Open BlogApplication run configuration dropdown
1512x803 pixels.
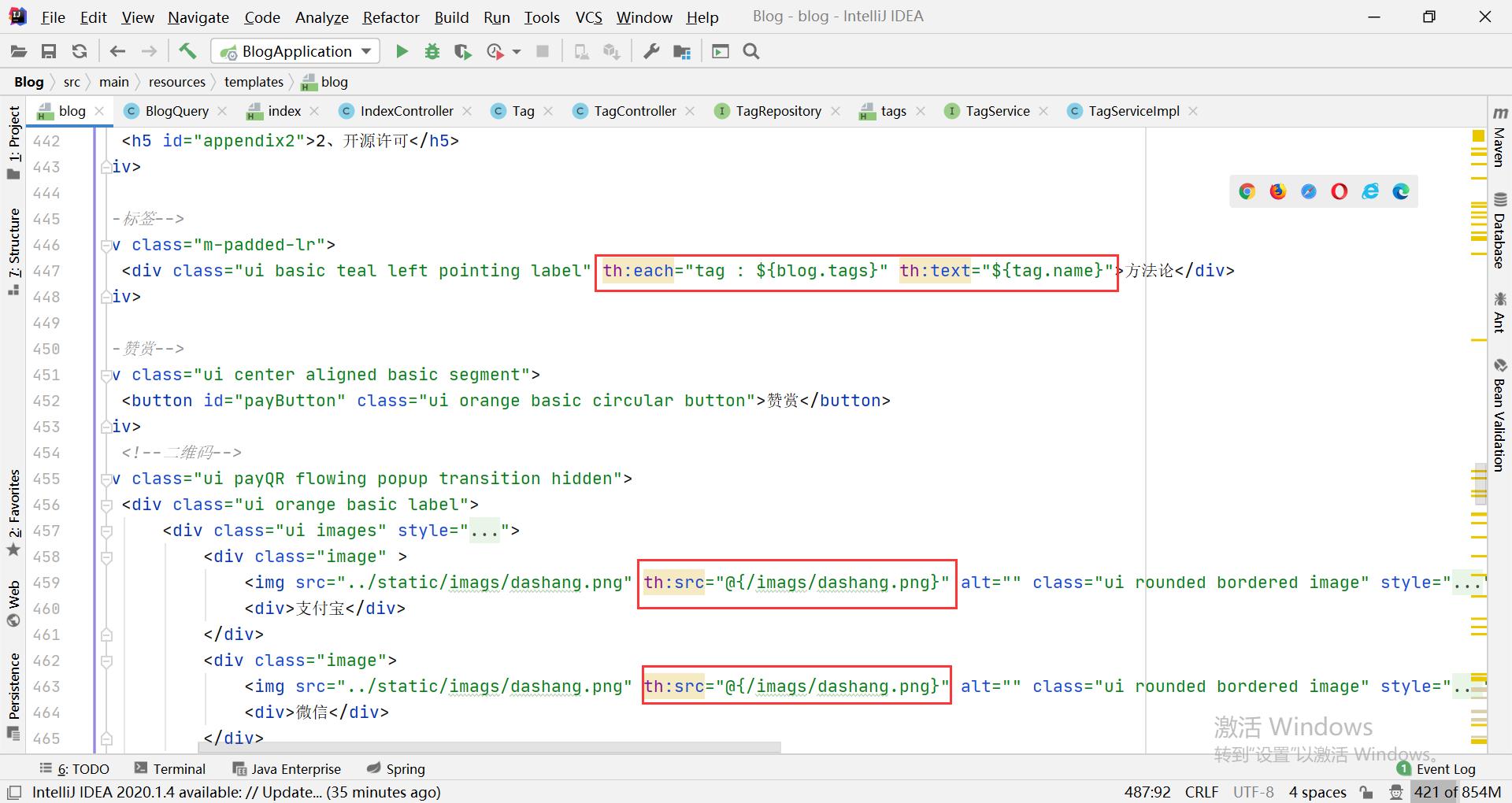pos(295,51)
